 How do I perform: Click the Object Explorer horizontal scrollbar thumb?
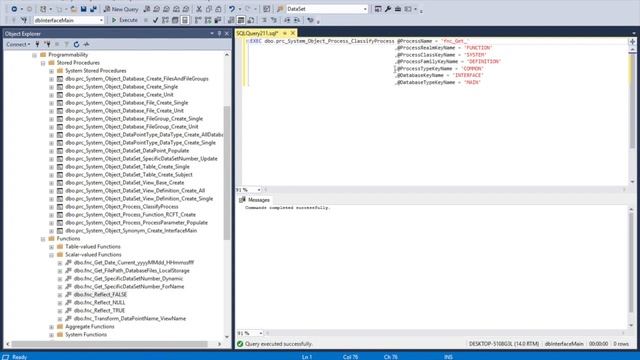[109, 344]
